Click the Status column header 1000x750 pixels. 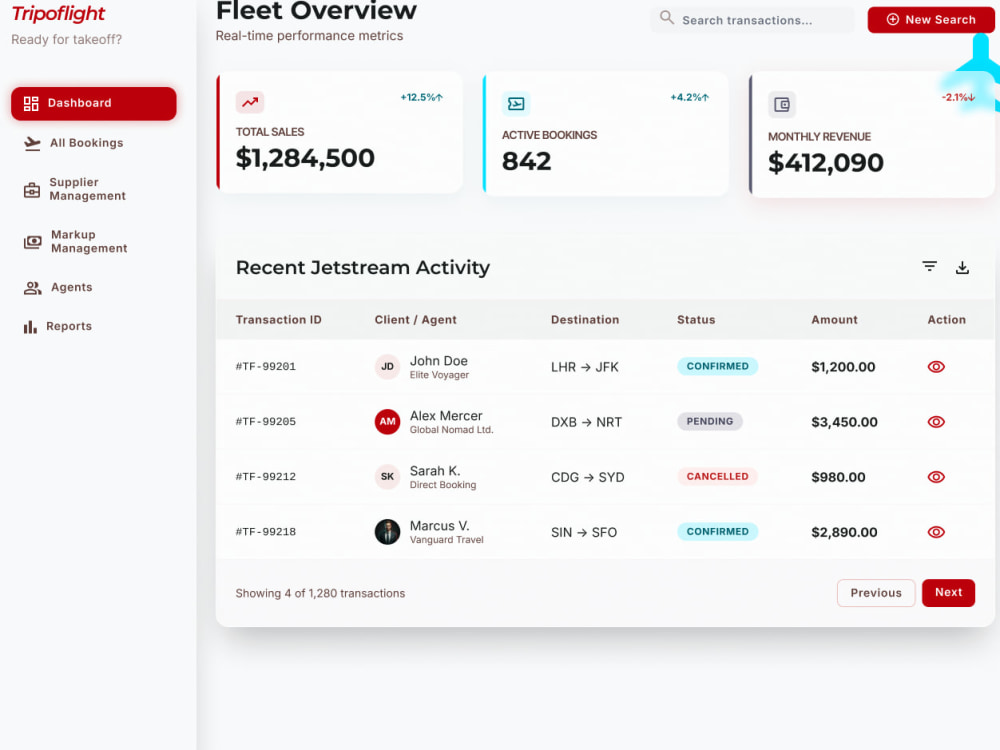tap(696, 320)
